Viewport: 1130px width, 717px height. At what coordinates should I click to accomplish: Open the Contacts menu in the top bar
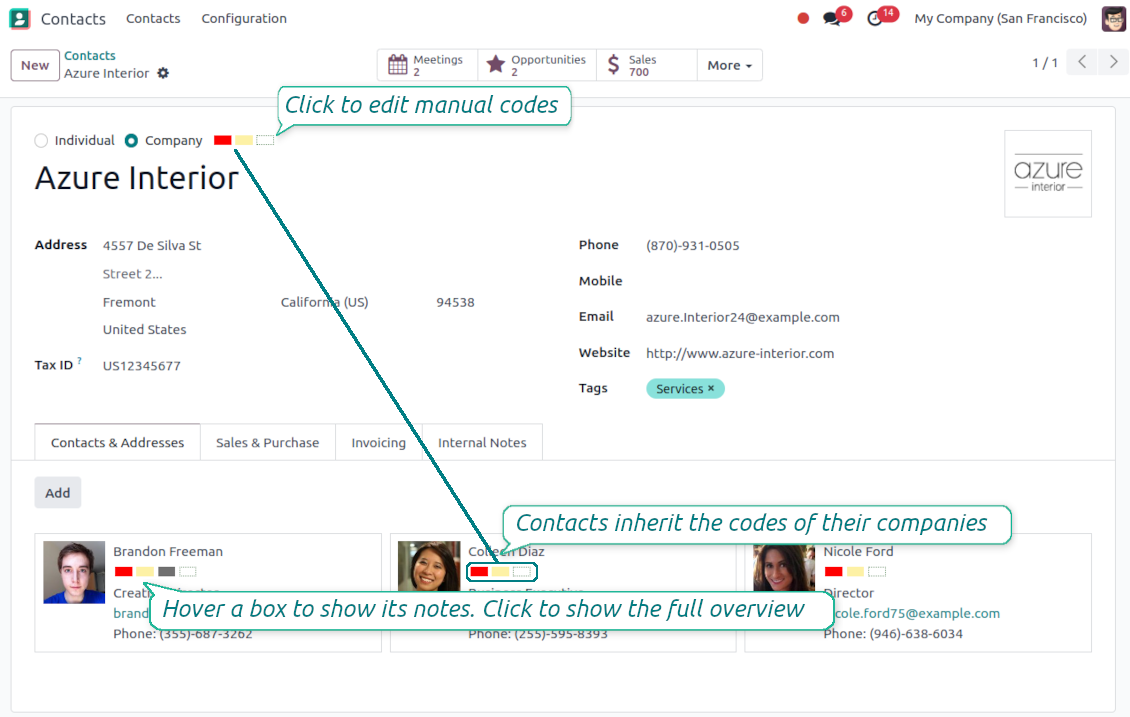click(x=153, y=19)
